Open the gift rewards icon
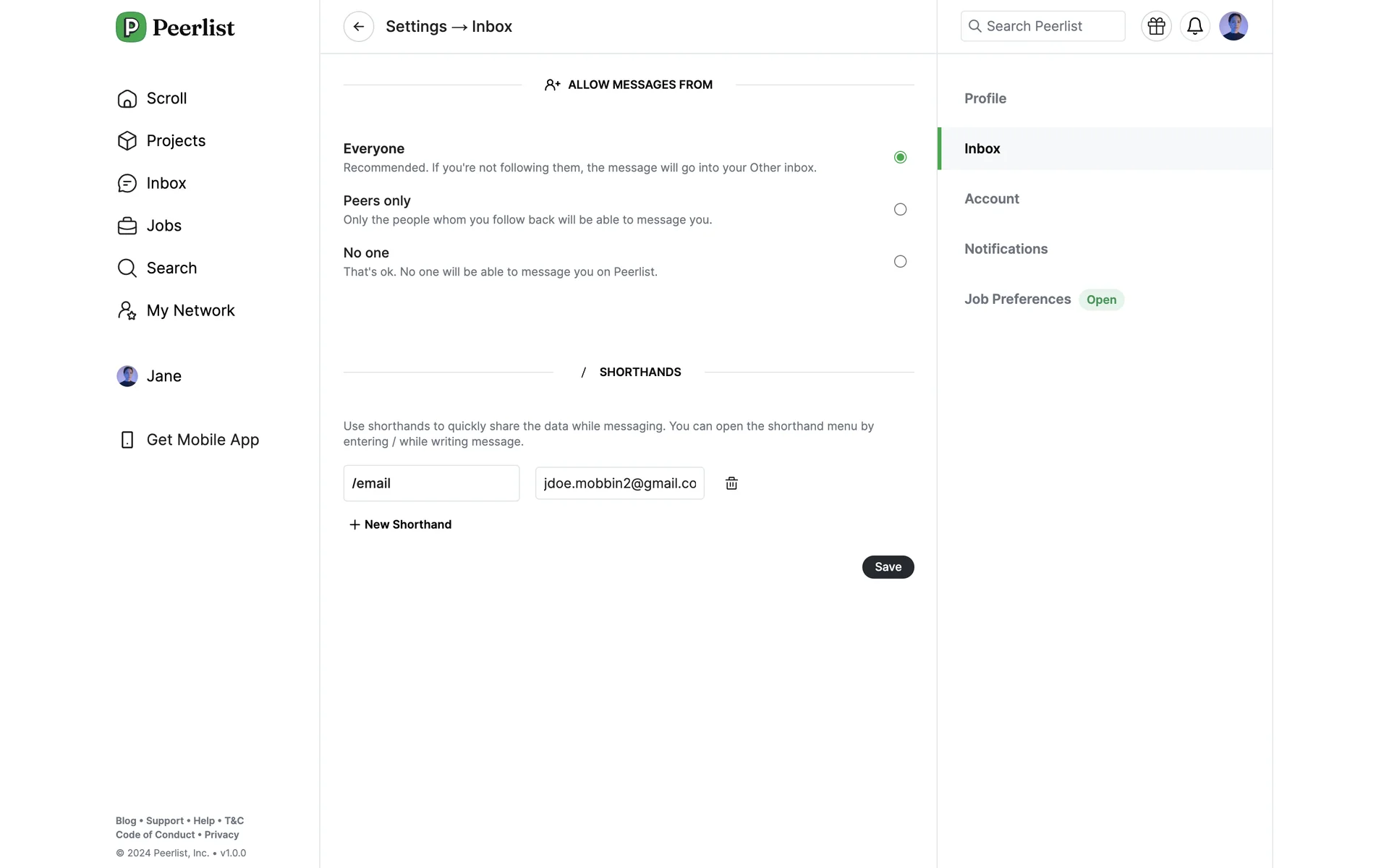The width and height of the screenshot is (1389, 868). pyautogui.click(x=1156, y=27)
